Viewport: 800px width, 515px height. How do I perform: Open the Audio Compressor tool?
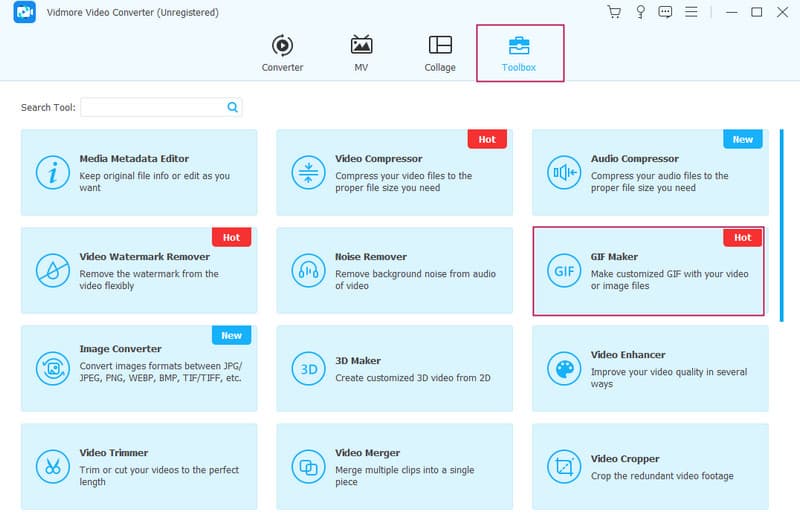649,172
